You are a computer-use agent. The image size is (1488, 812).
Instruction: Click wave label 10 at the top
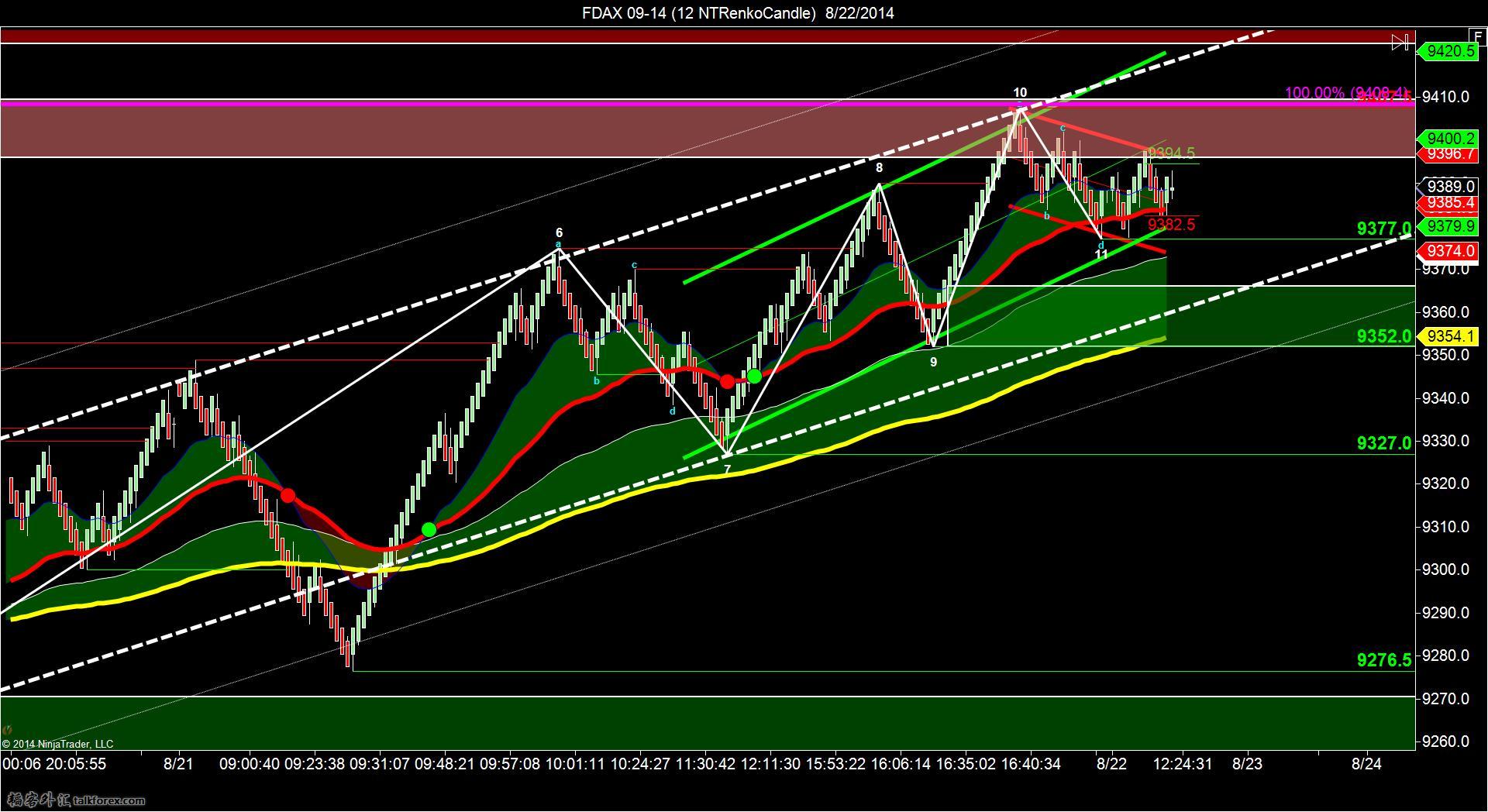pos(1020,93)
